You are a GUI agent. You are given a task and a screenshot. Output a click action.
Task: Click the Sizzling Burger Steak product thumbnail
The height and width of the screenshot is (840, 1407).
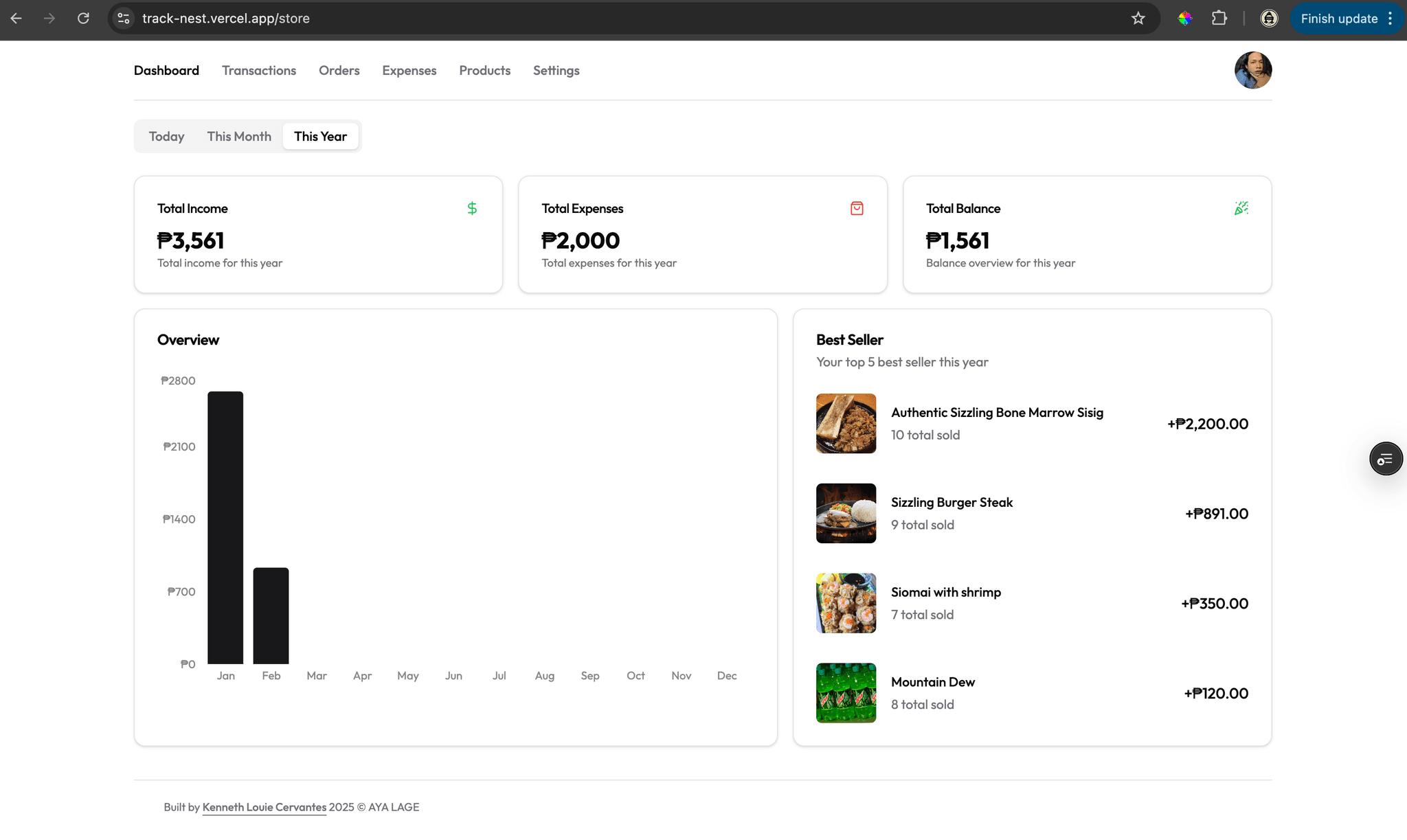coord(846,513)
